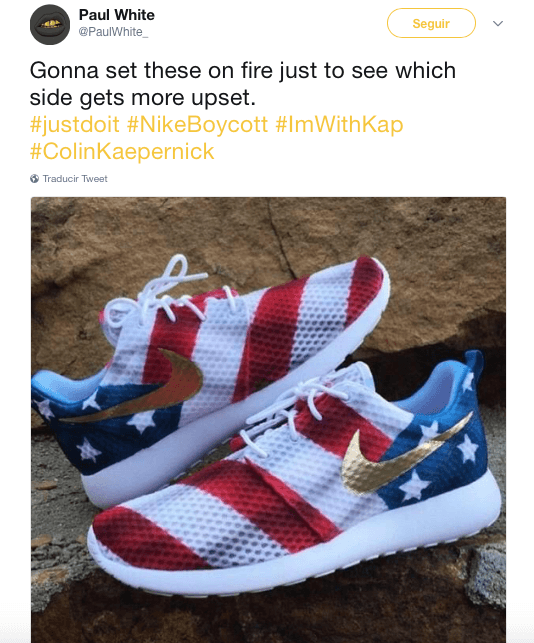The height and width of the screenshot is (643, 534).
Task: Click the gold swoosh on the front shoe
Action: point(406,455)
